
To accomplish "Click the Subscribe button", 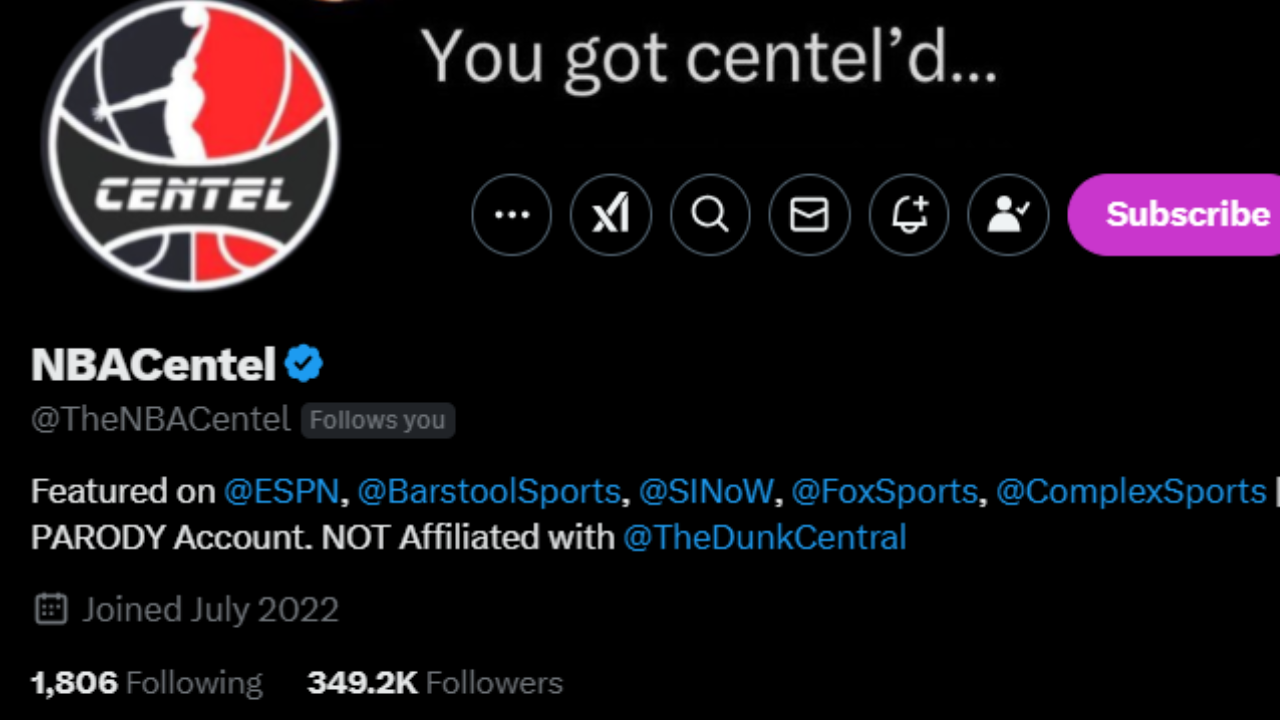I will 1186,214.
